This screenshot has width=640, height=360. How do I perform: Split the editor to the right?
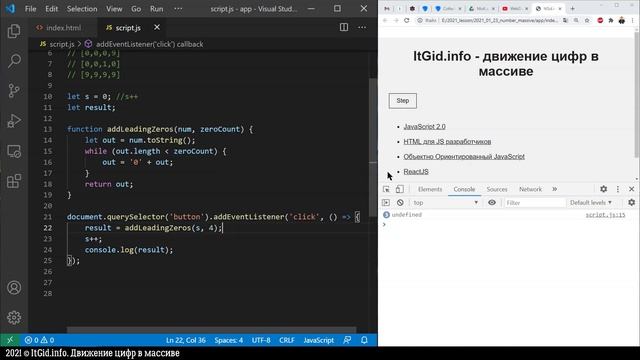[344, 27]
